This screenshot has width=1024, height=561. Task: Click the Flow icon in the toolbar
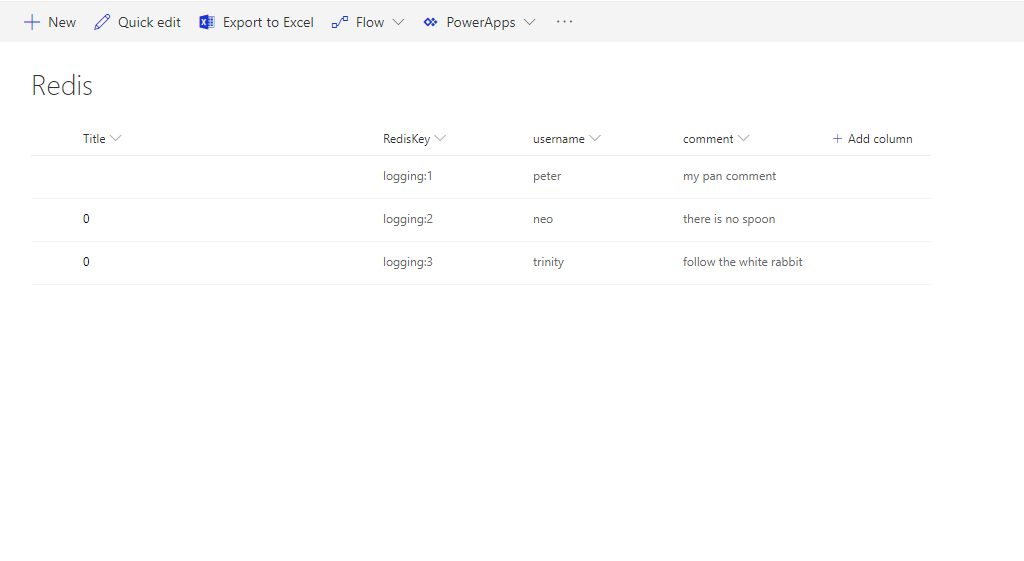tap(340, 22)
